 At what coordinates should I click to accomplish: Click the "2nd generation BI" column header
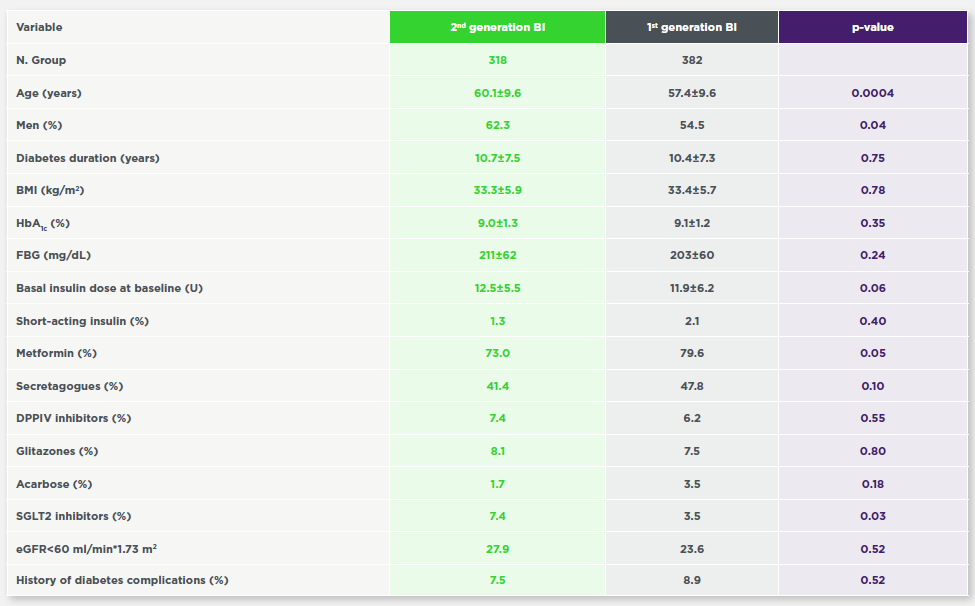tap(497, 28)
